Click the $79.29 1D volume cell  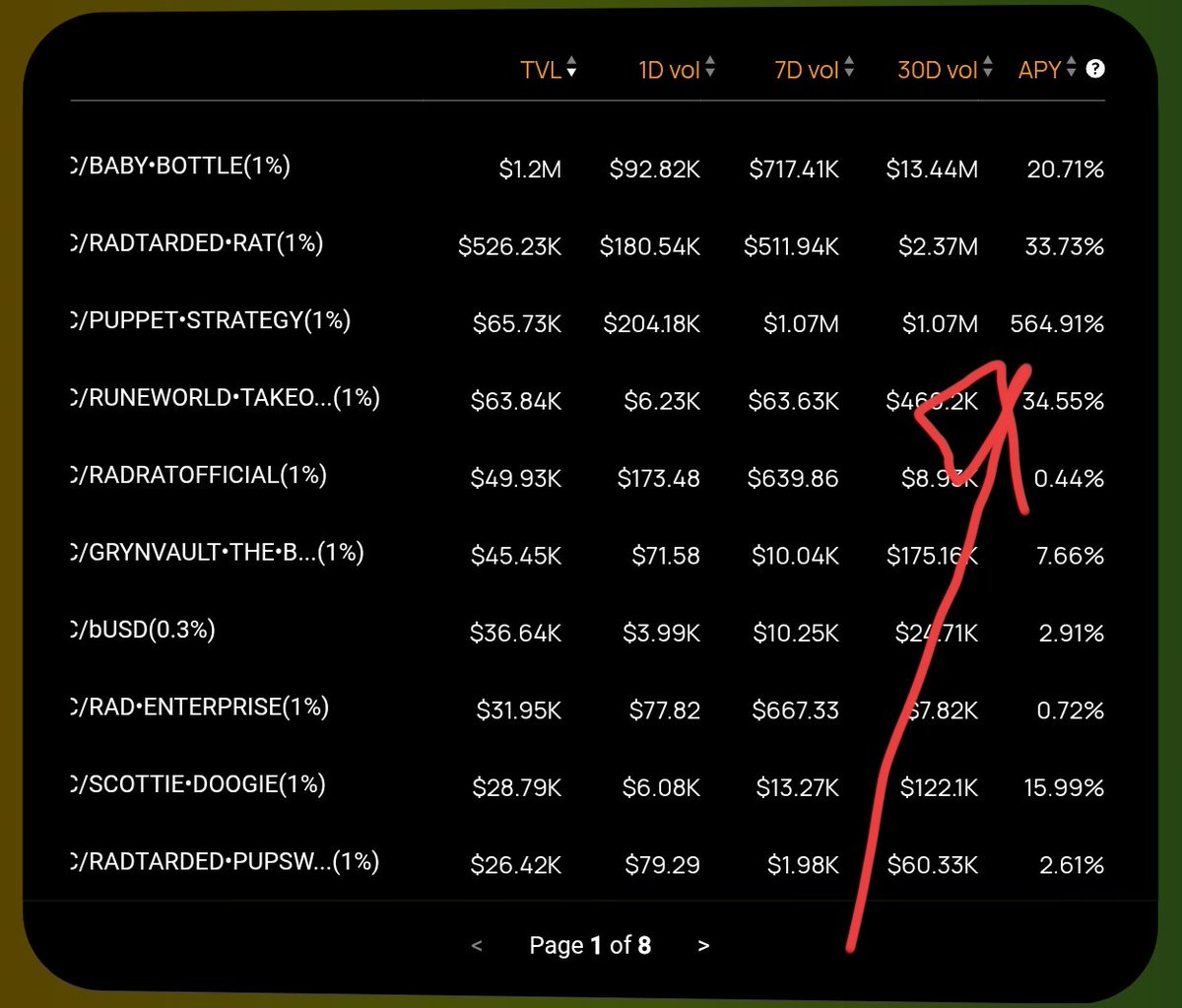click(x=663, y=865)
